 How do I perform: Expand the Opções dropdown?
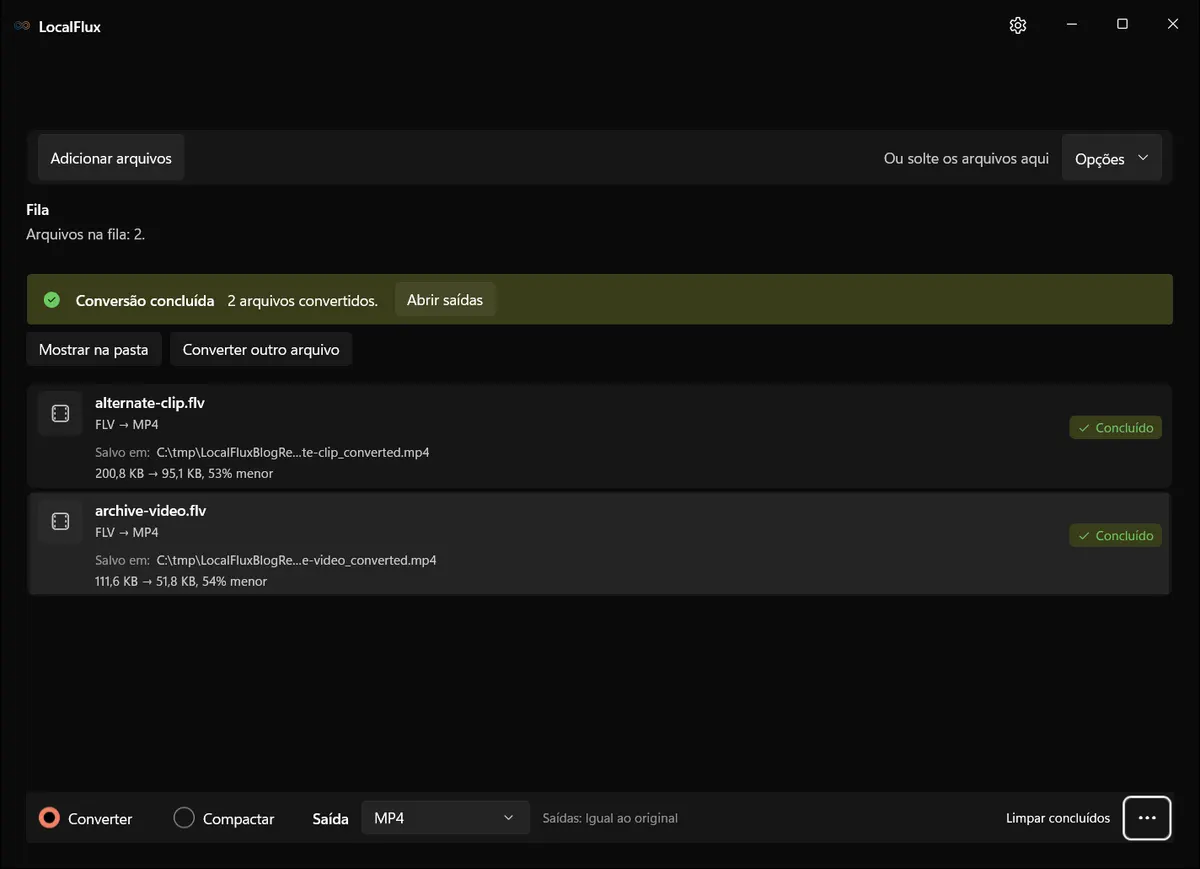[1112, 159]
